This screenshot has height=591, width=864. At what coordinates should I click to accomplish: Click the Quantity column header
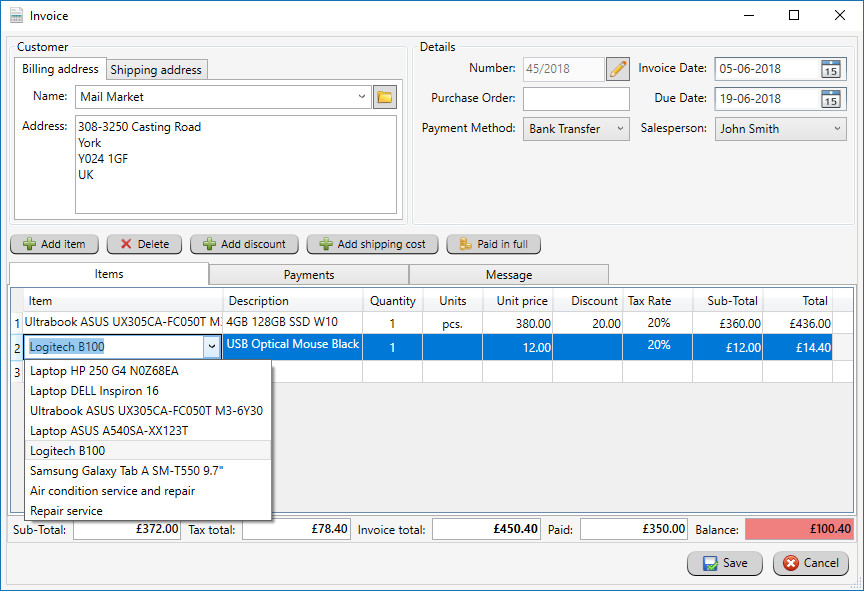click(x=393, y=301)
